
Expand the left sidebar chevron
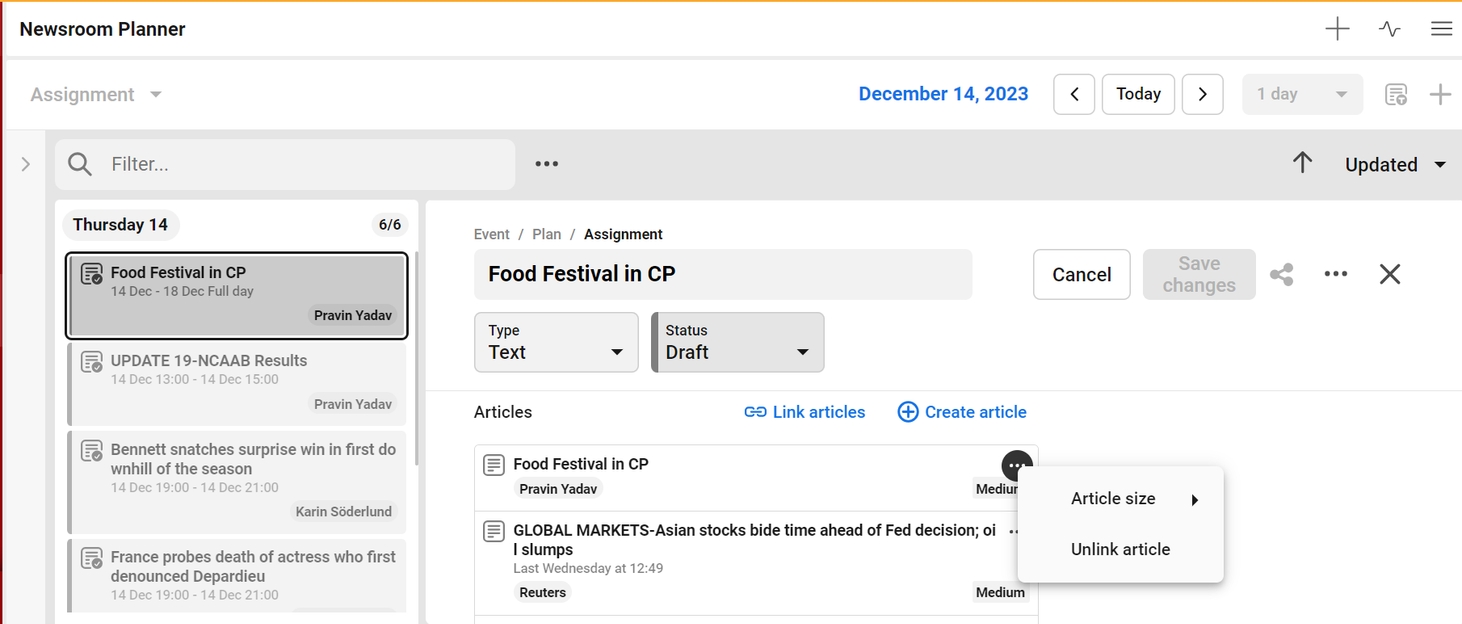tap(26, 164)
